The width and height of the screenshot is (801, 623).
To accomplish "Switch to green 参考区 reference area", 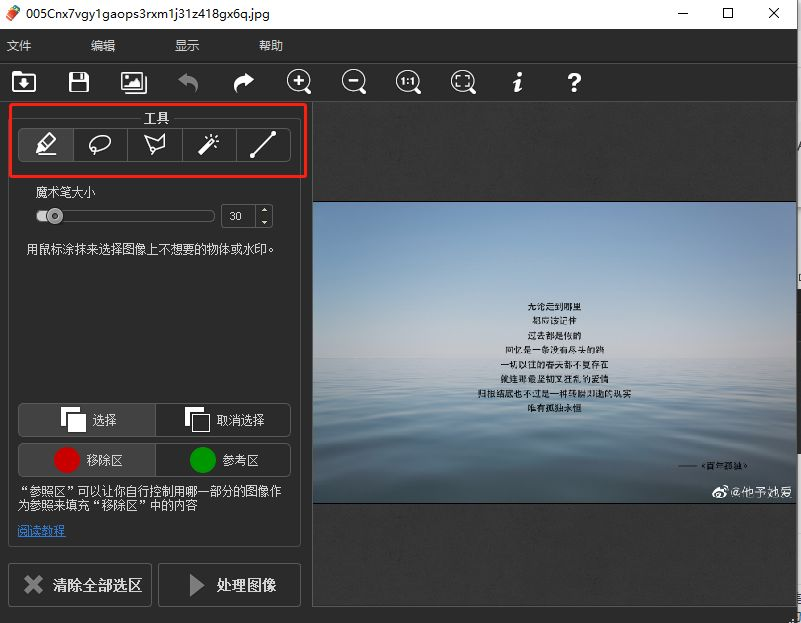I will click(x=223, y=460).
